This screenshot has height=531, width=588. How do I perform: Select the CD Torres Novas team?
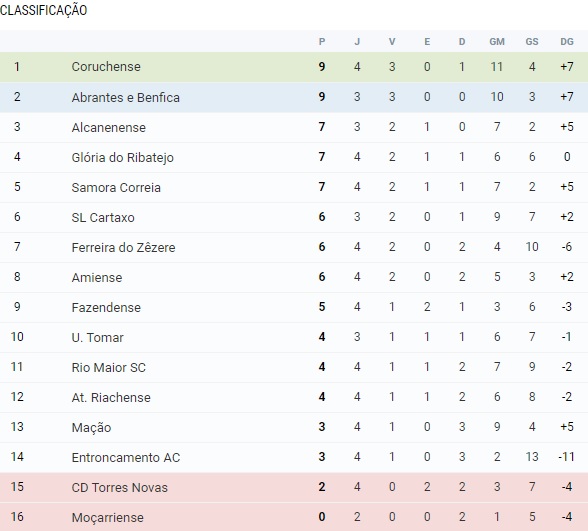pos(120,488)
